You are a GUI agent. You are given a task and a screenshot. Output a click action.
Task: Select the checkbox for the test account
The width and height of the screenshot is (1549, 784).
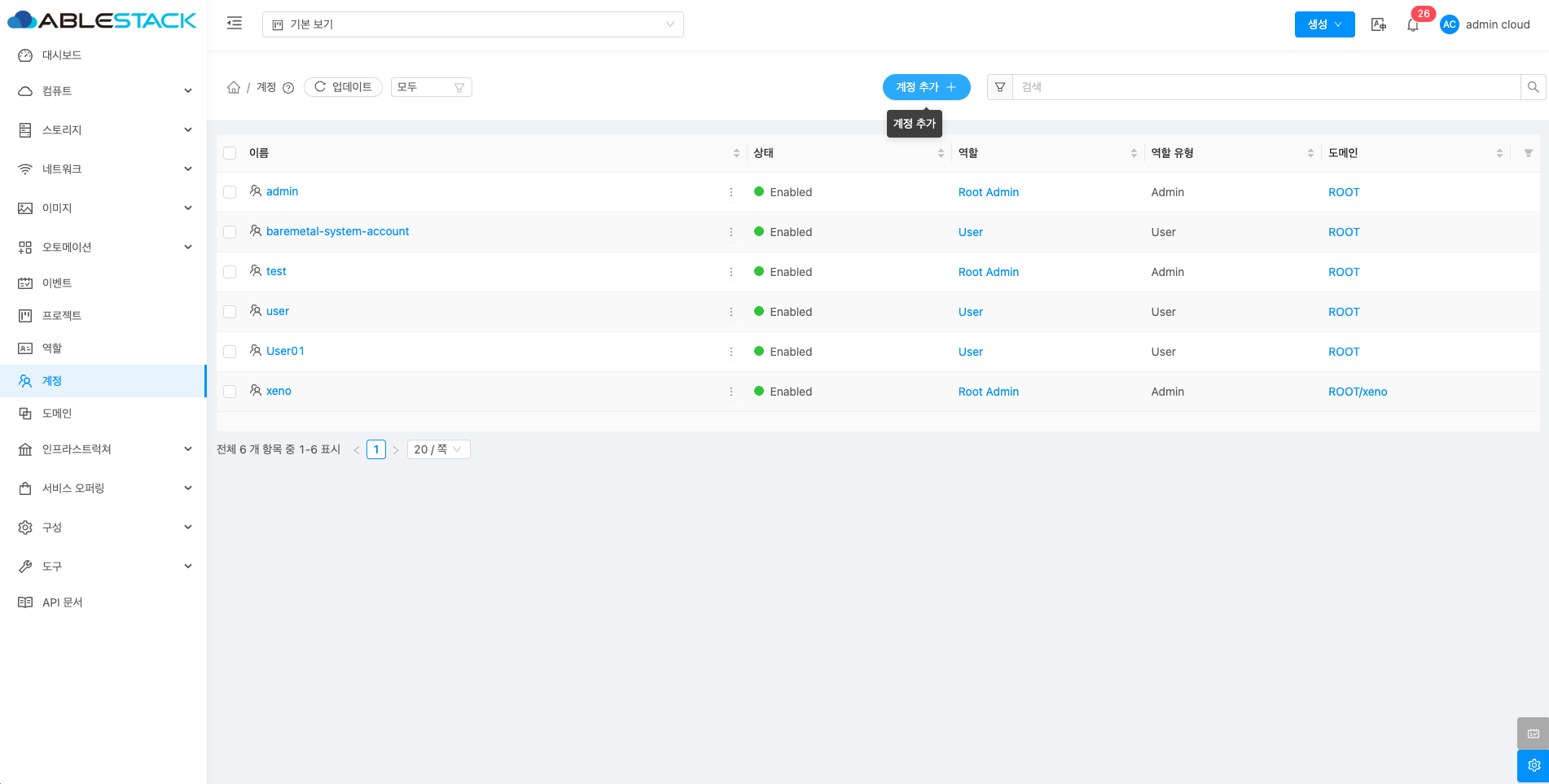pos(230,272)
